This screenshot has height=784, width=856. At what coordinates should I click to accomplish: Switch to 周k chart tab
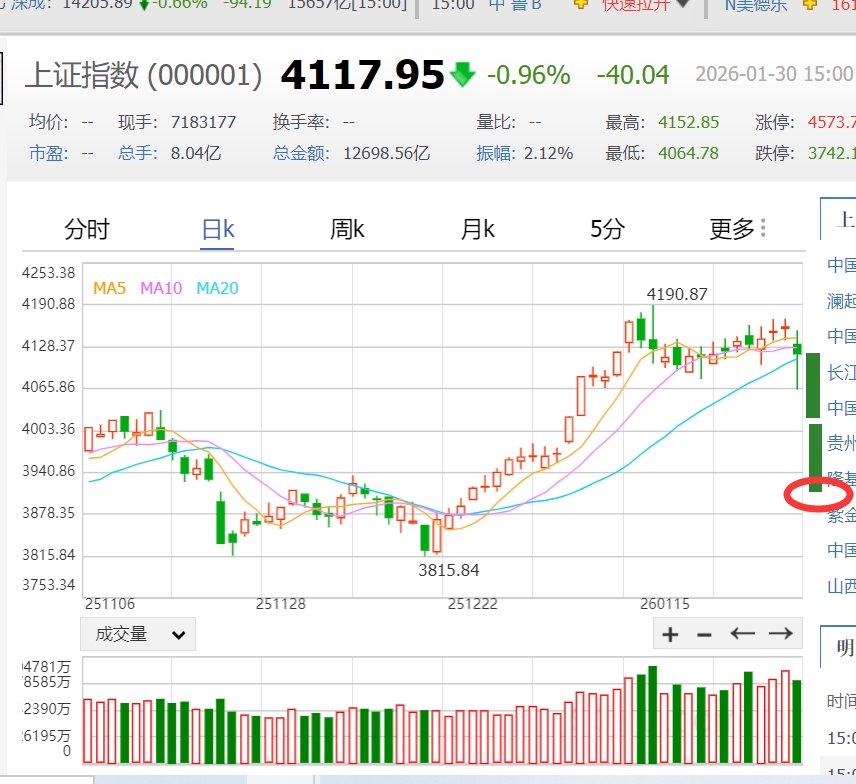click(347, 229)
